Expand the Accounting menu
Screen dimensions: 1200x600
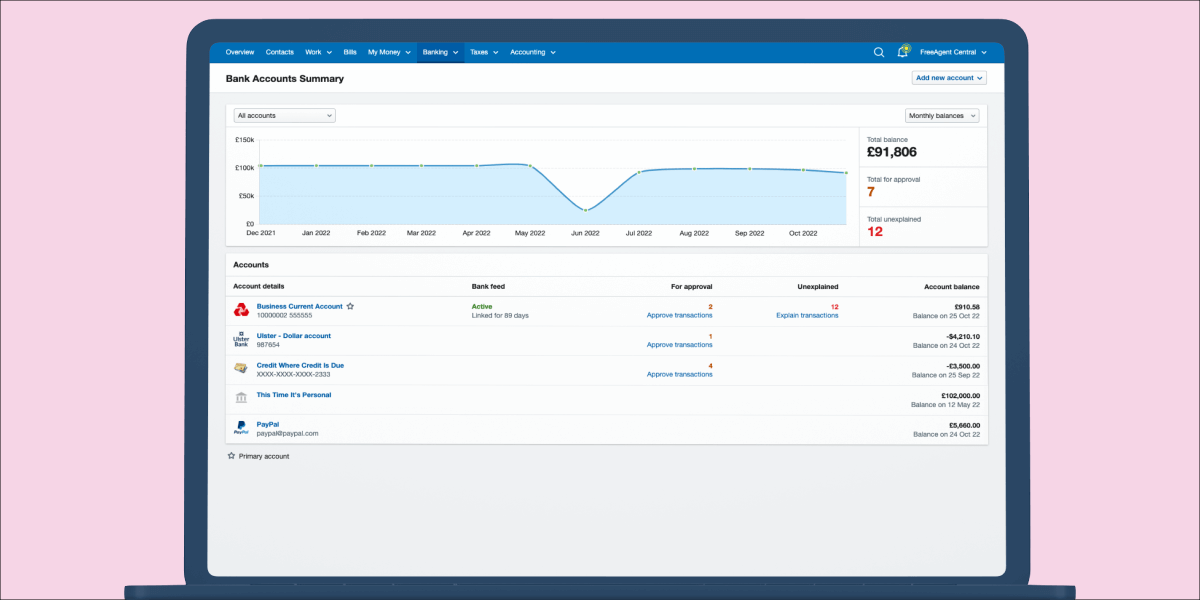pos(532,52)
